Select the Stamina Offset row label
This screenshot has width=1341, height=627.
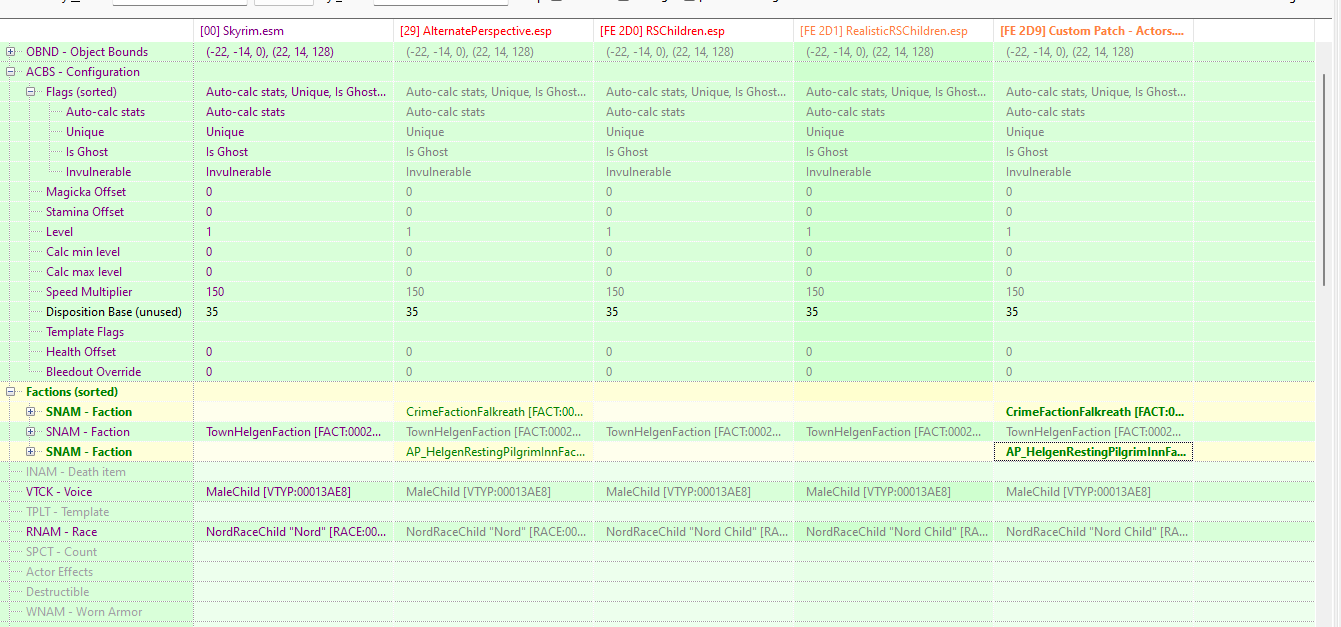[85, 212]
